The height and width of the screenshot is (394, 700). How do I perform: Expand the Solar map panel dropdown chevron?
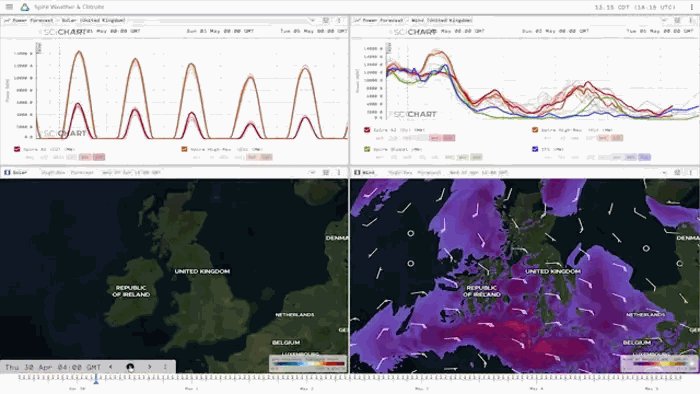click(x=312, y=172)
